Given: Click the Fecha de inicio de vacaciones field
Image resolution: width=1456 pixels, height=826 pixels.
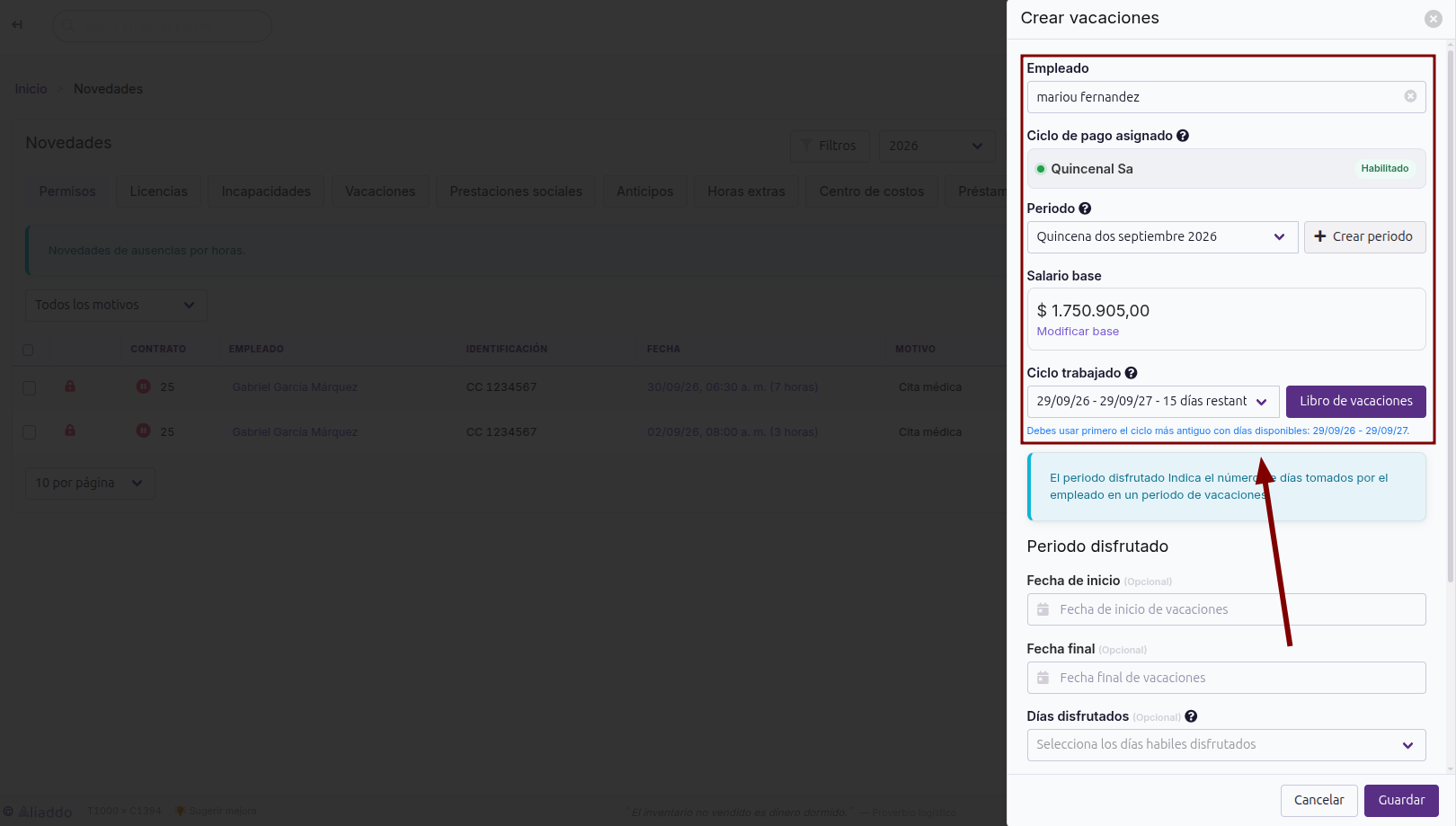Looking at the screenshot, I should coord(1226,609).
